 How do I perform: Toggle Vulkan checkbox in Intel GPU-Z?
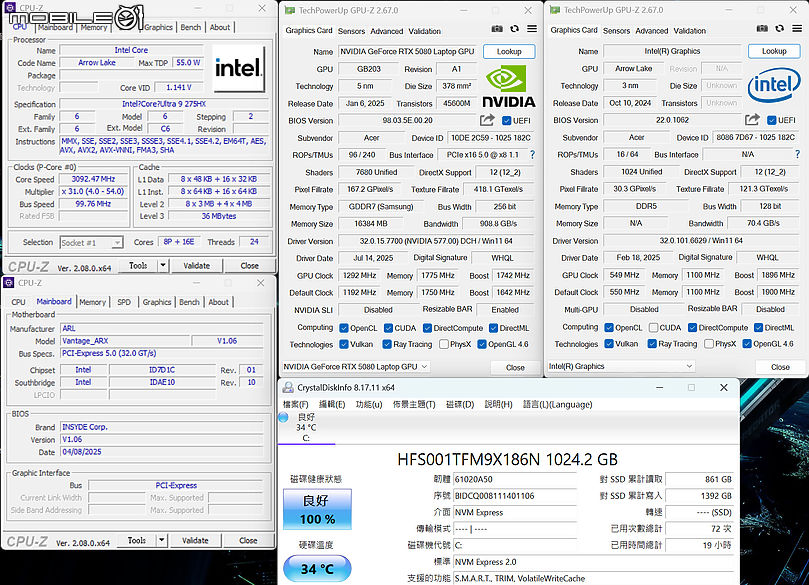click(609, 343)
